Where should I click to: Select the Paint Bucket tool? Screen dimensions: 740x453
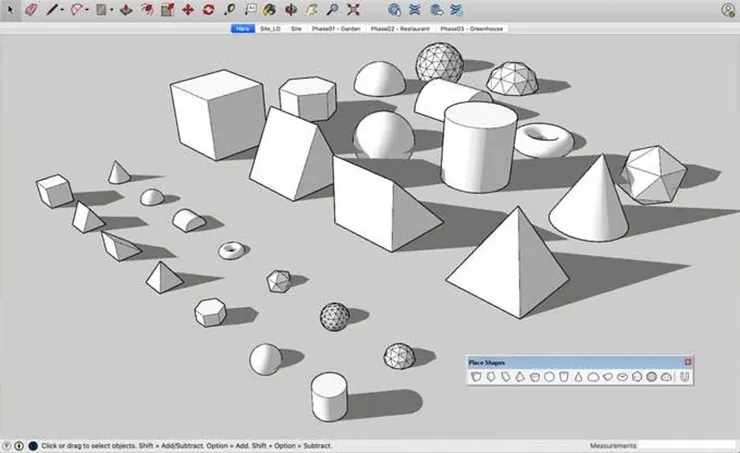click(269, 9)
